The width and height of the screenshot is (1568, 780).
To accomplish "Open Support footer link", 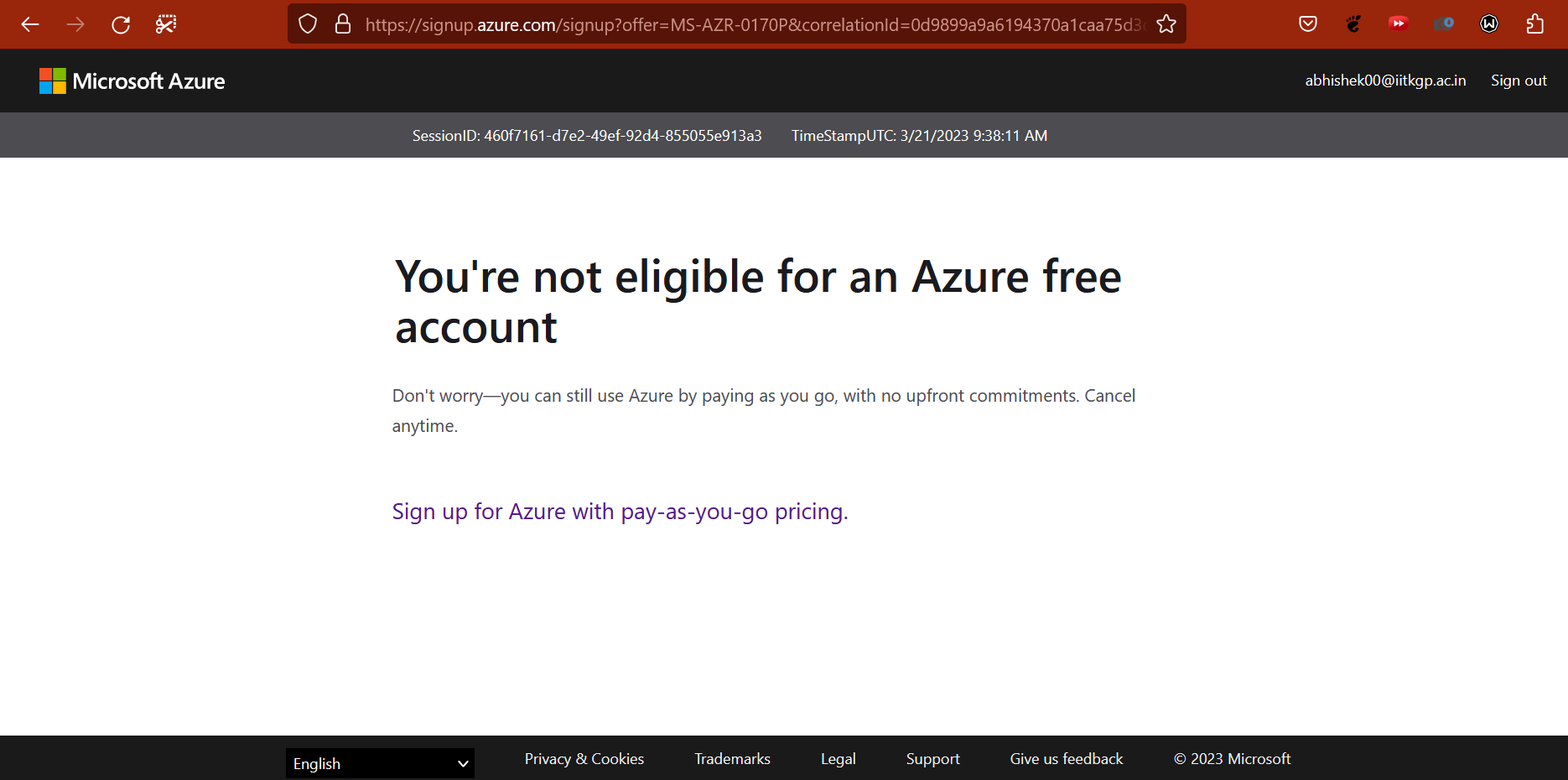I will click(933, 759).
